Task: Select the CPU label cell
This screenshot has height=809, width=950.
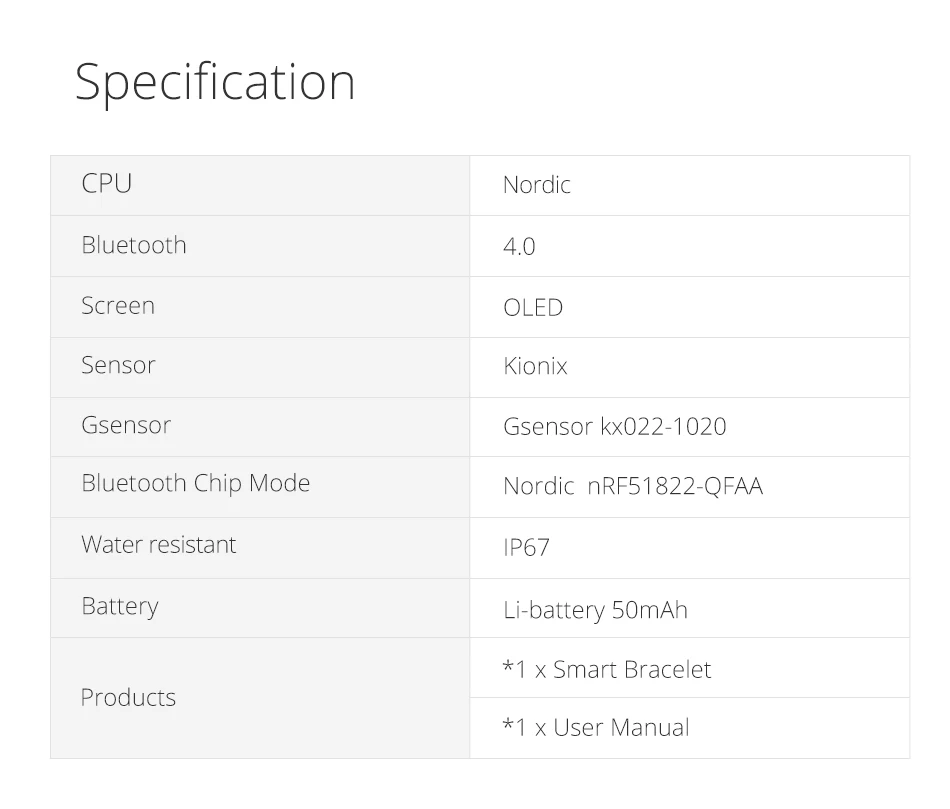Action: [107, 184]
